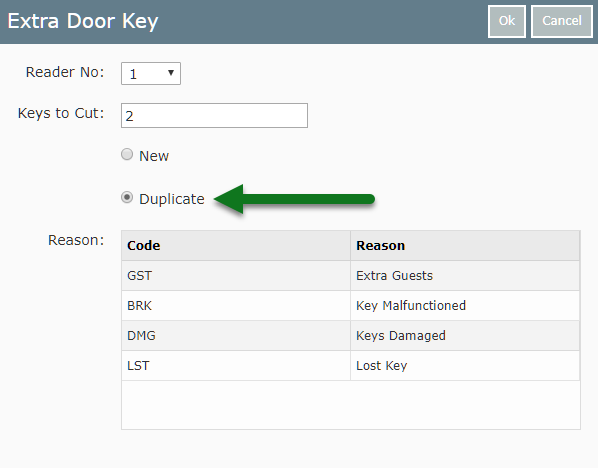Dismiss dialog using Cancel button
The height and width of the screenshot is (468, 598).
(x=562, y=21)
